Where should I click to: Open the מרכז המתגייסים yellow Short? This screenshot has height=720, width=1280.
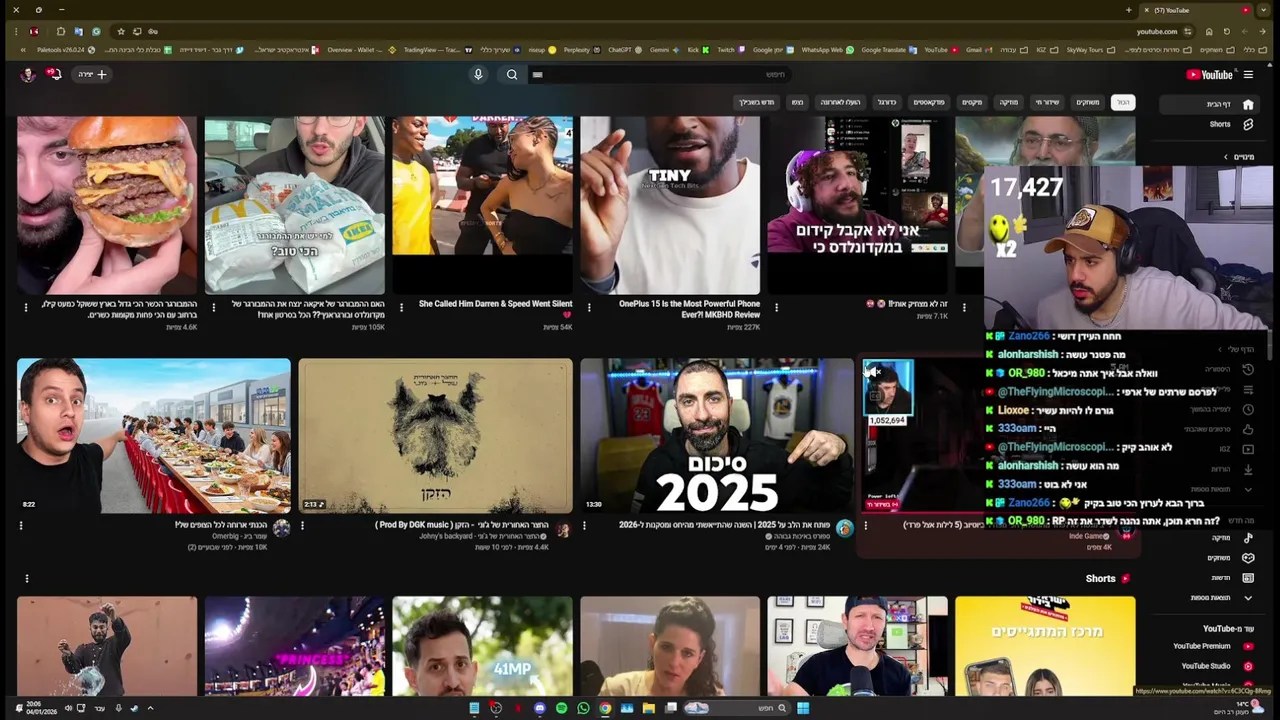[x=1045, y=646]
